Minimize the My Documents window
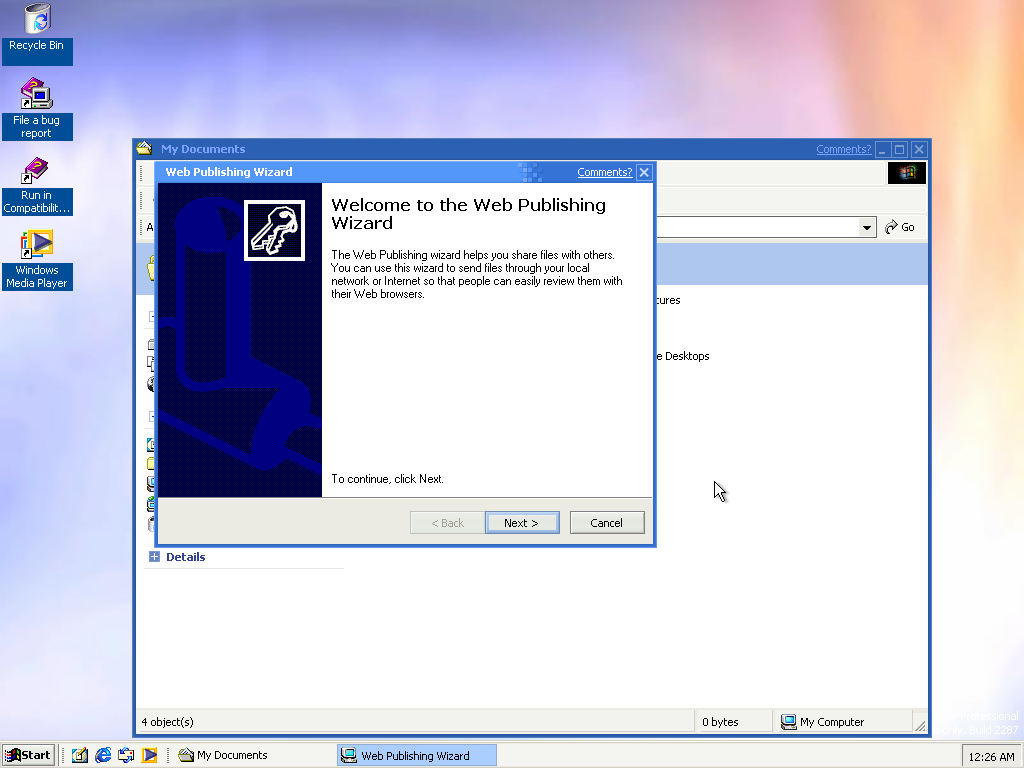 coord(882,150)
